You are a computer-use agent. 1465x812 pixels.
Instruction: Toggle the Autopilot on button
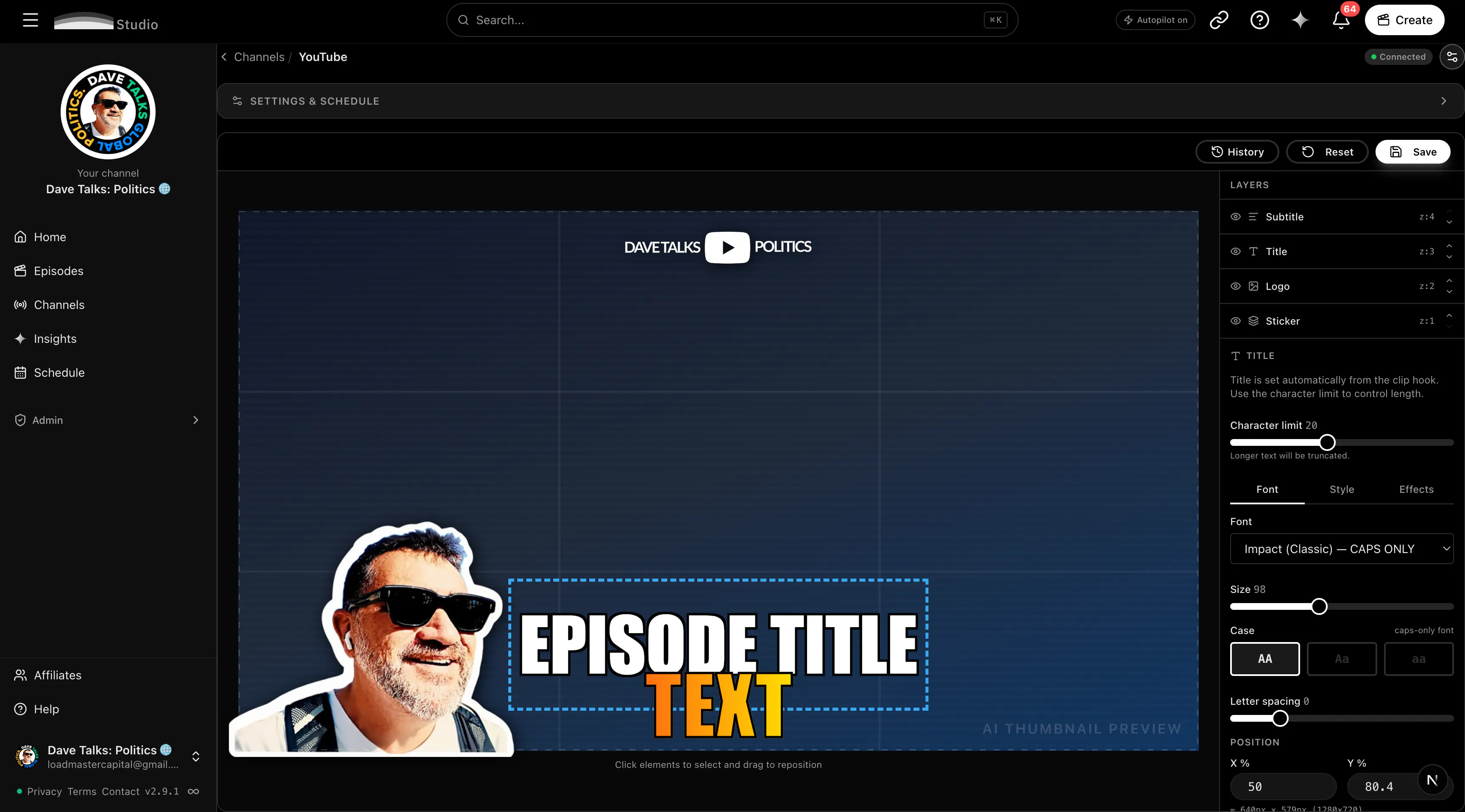coord(1155,20)
